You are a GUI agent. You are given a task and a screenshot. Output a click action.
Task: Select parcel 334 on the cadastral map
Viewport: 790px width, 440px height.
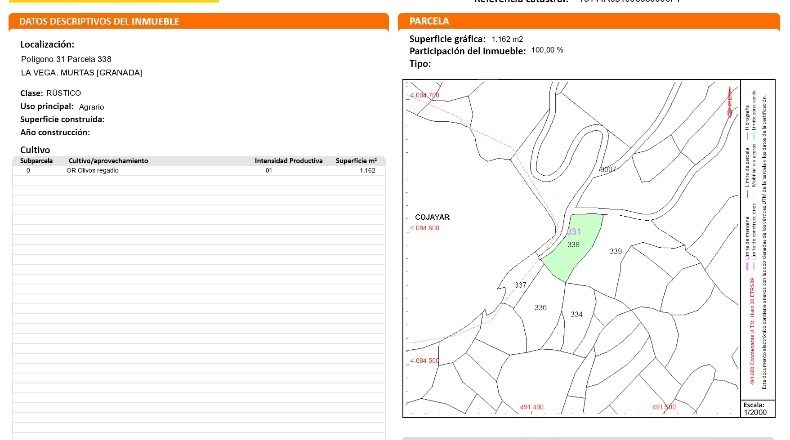[576, 314]
